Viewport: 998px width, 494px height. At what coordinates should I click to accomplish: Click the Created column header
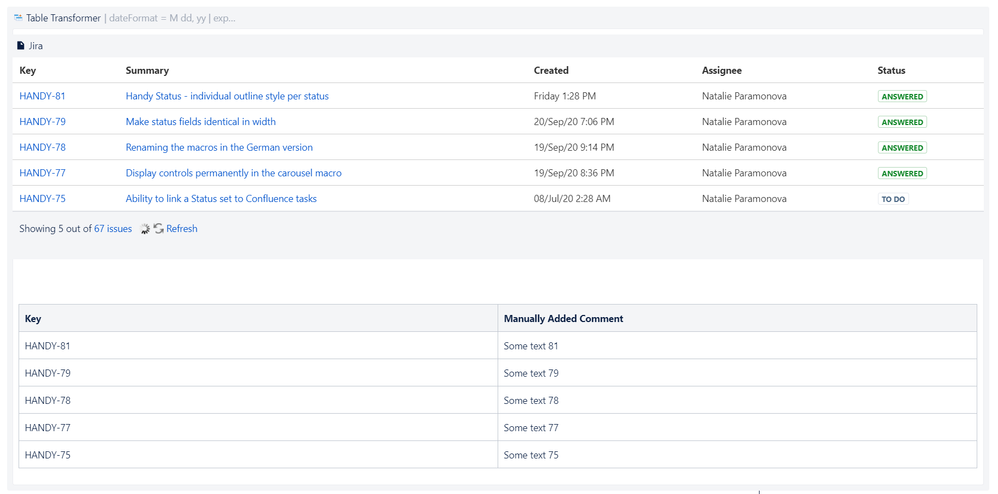click(x=551, y=71)
